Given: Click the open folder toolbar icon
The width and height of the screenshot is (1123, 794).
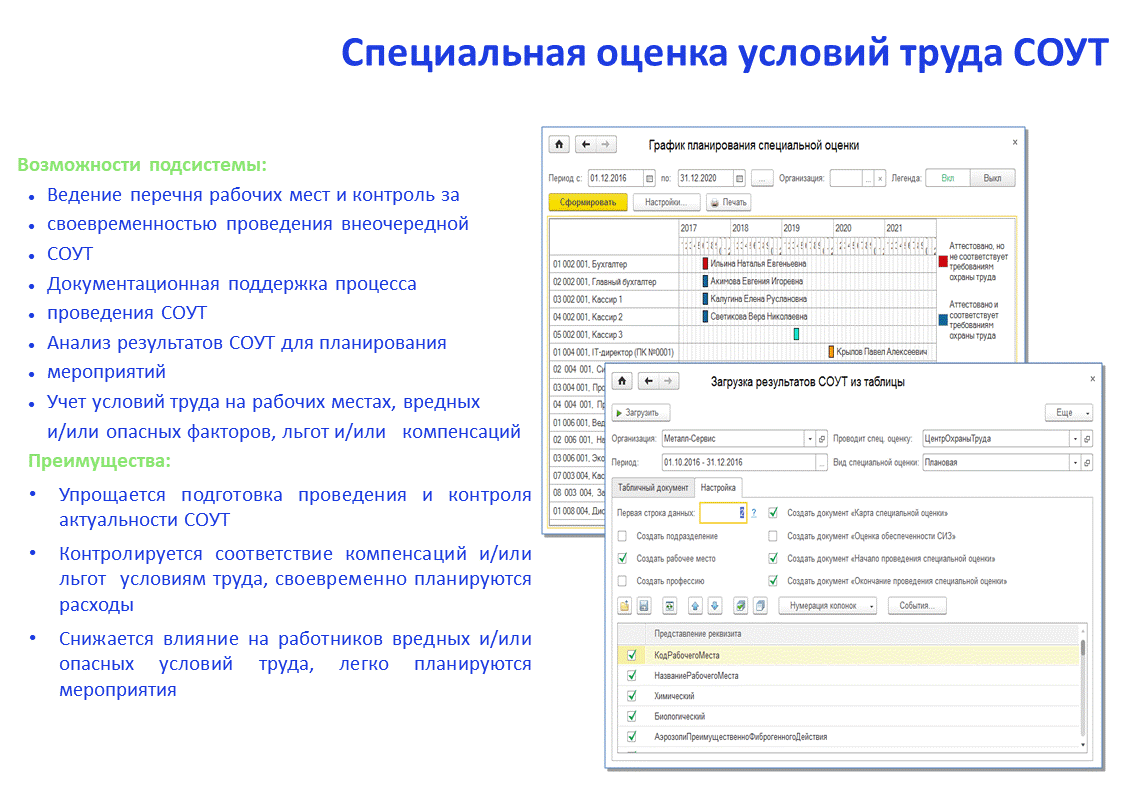Looking at the screenshot, I should tap(625, 606).
